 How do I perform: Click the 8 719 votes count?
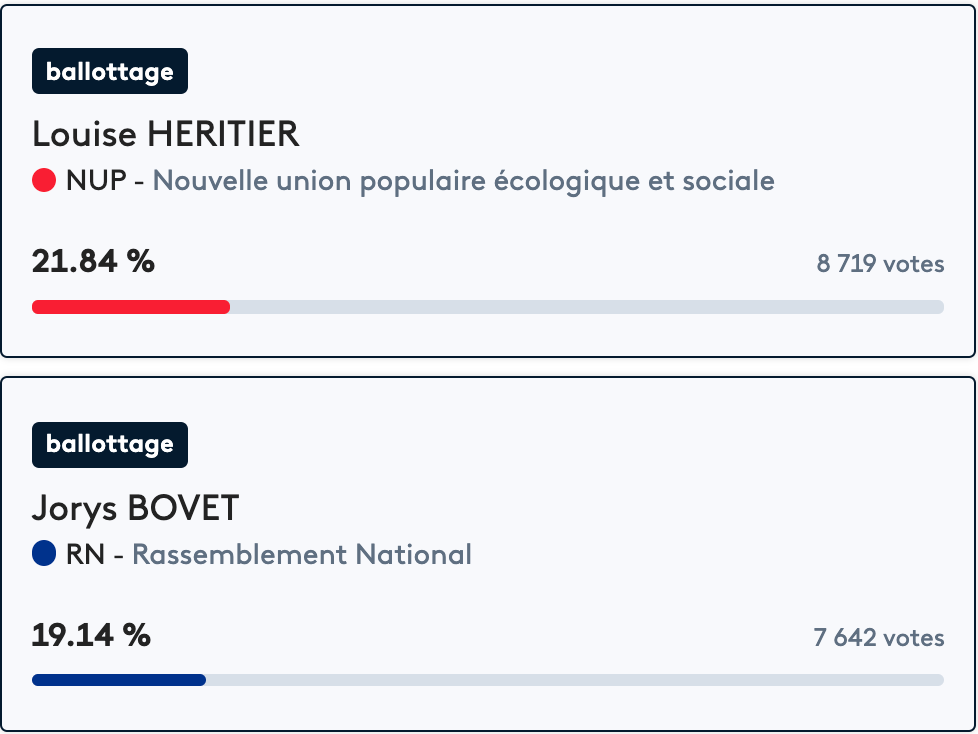[x=880, y=264]
